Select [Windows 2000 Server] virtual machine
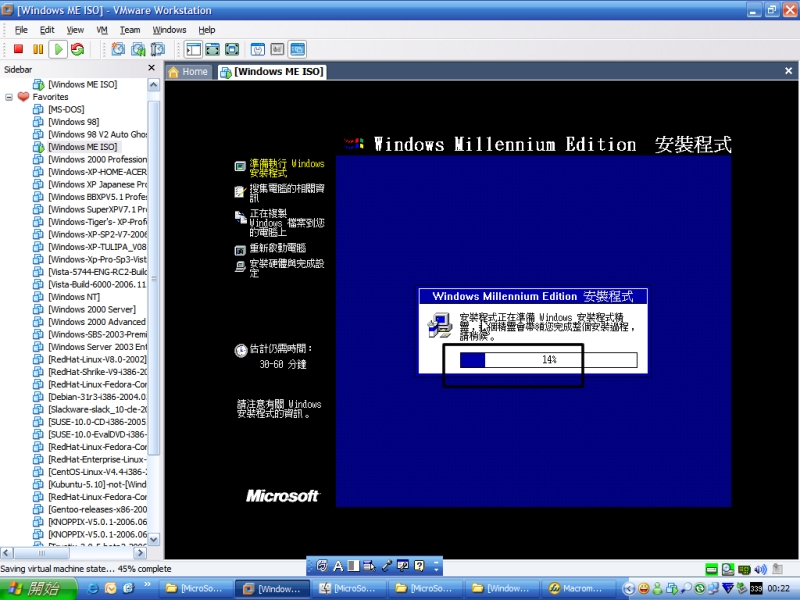 tap(92, 309)
